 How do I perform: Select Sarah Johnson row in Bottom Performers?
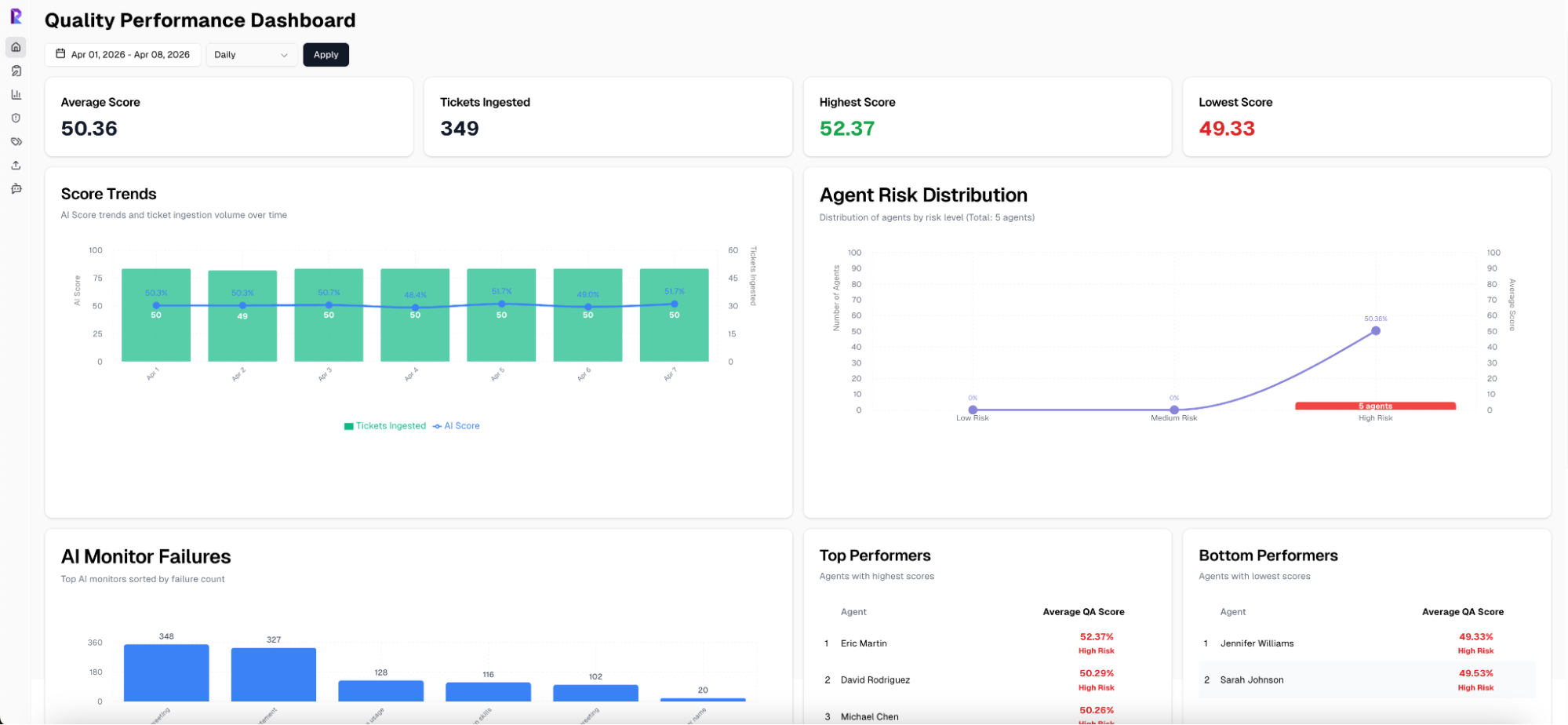(x=1252, y=680)
